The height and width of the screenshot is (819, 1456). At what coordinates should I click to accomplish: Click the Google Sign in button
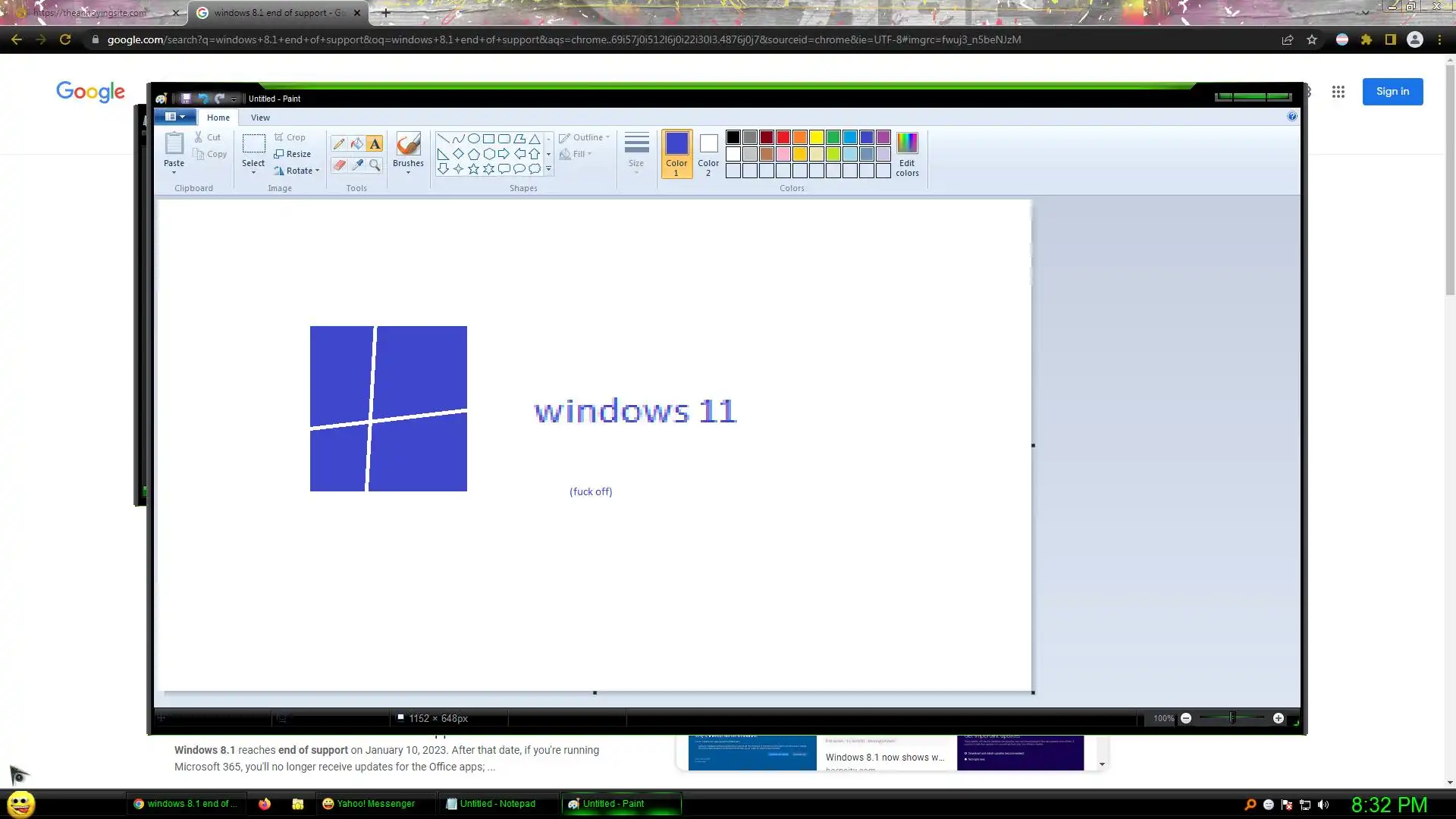[1392, 92]
